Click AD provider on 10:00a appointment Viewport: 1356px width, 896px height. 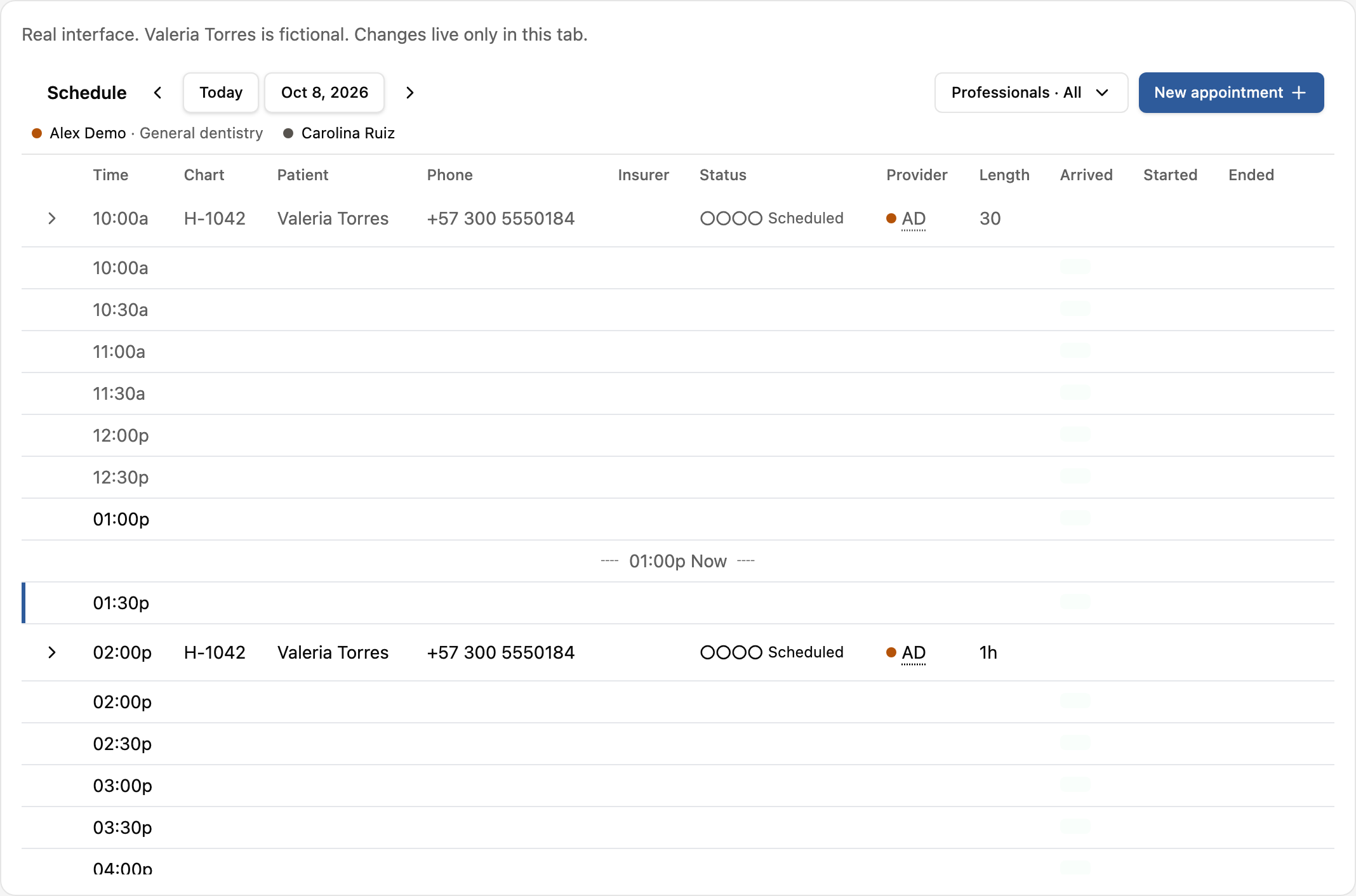[x=914, y=219]
